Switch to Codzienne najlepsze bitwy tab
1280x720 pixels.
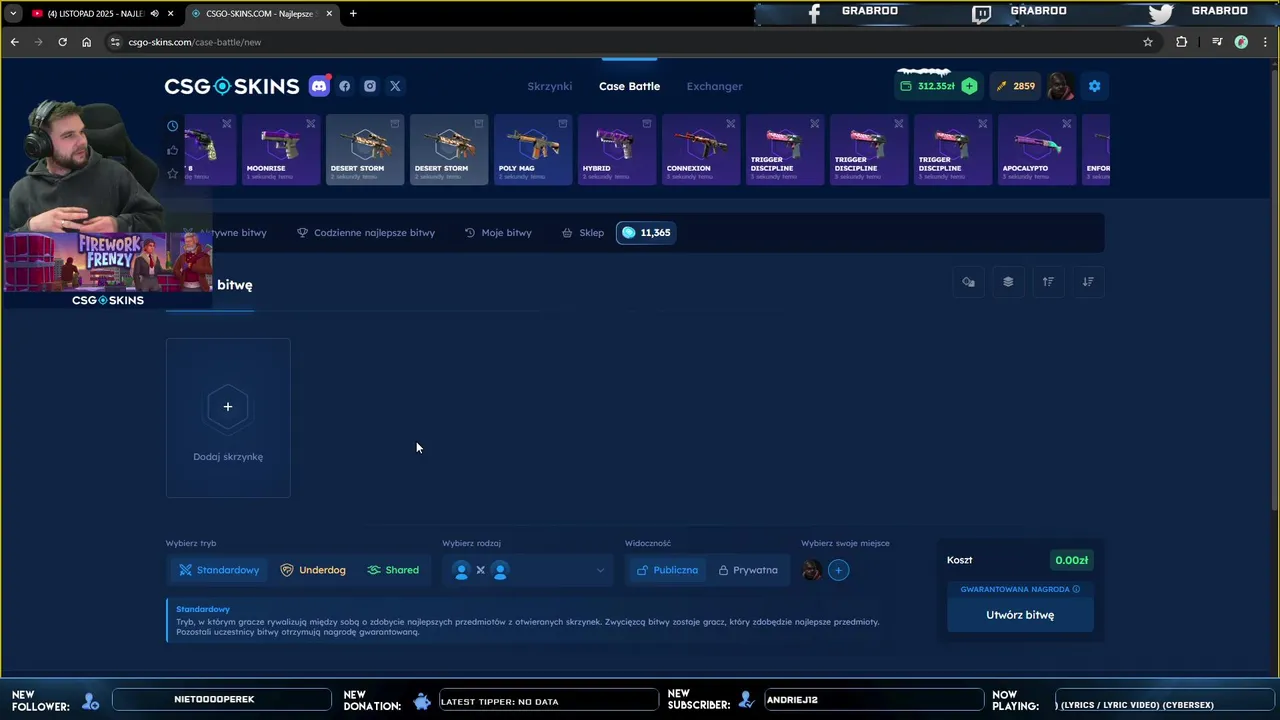point(366,233)
